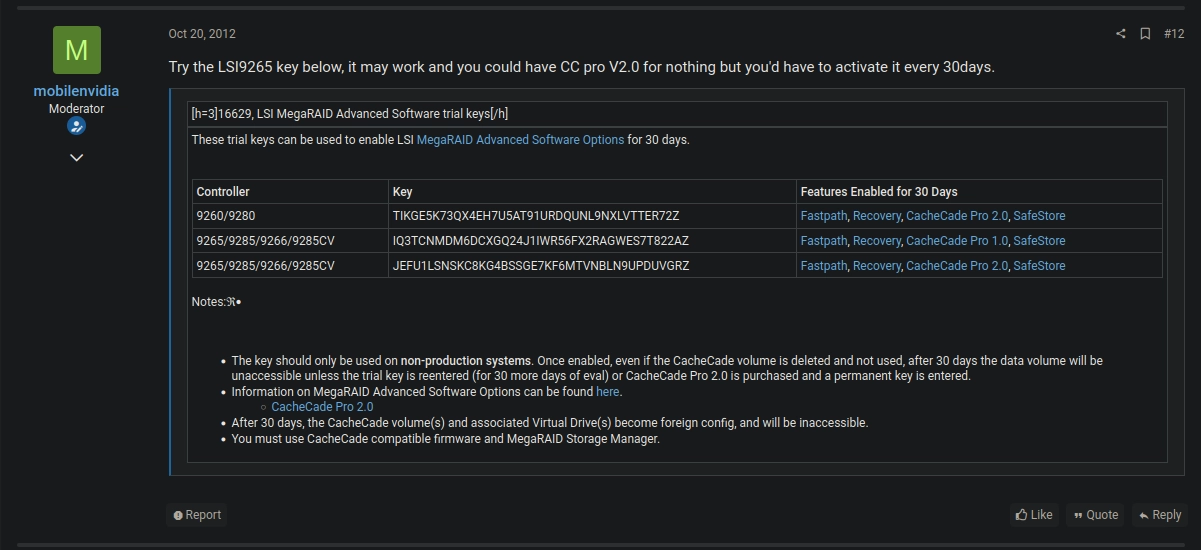The height and width of the screenshot is (550, 1201).
Task: Click Recovery link in the JEFU1LSNSKC key row
Action: click(876, 266)
